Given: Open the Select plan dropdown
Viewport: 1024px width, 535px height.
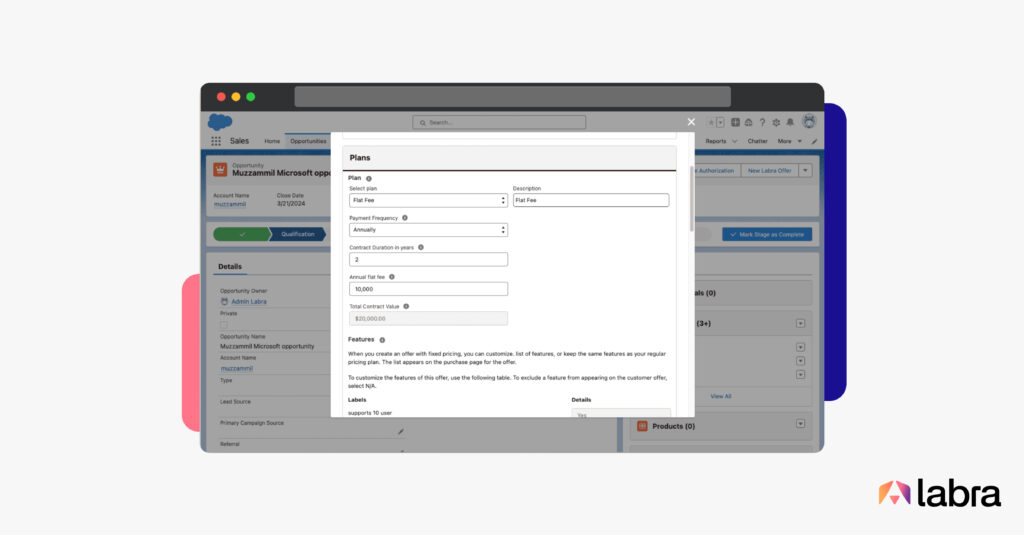Looking at the screenshot, I should (x=428, y=201).
